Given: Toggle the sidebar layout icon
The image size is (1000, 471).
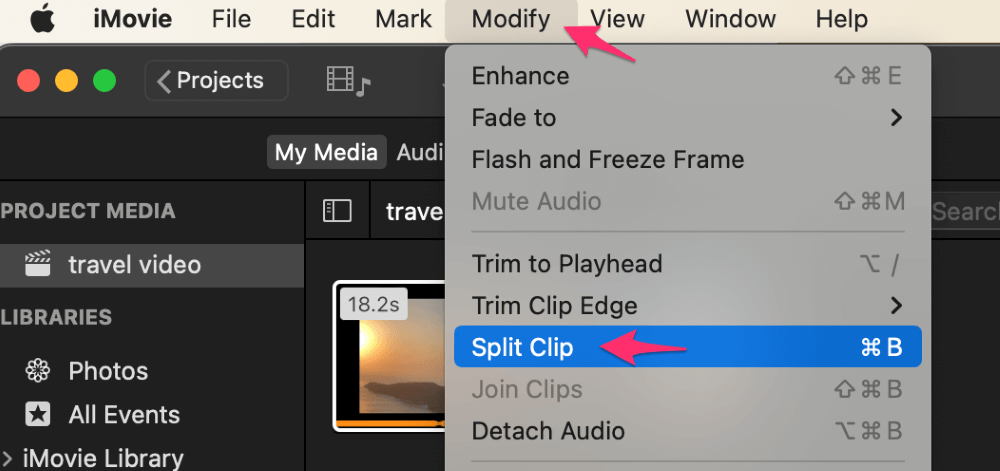Looking at the screenshot, I should point(337,211).
